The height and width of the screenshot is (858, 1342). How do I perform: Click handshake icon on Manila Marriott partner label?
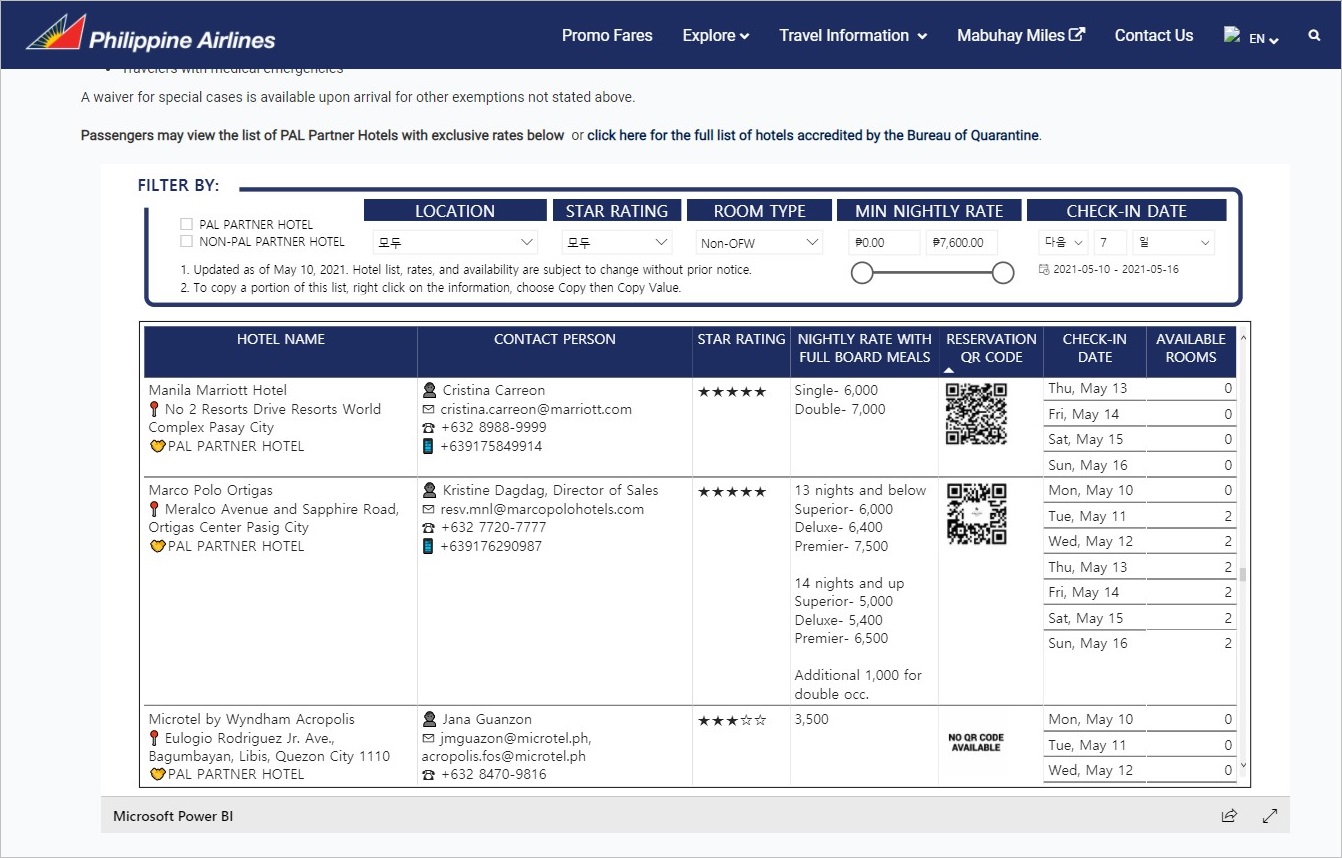(157, 446)
